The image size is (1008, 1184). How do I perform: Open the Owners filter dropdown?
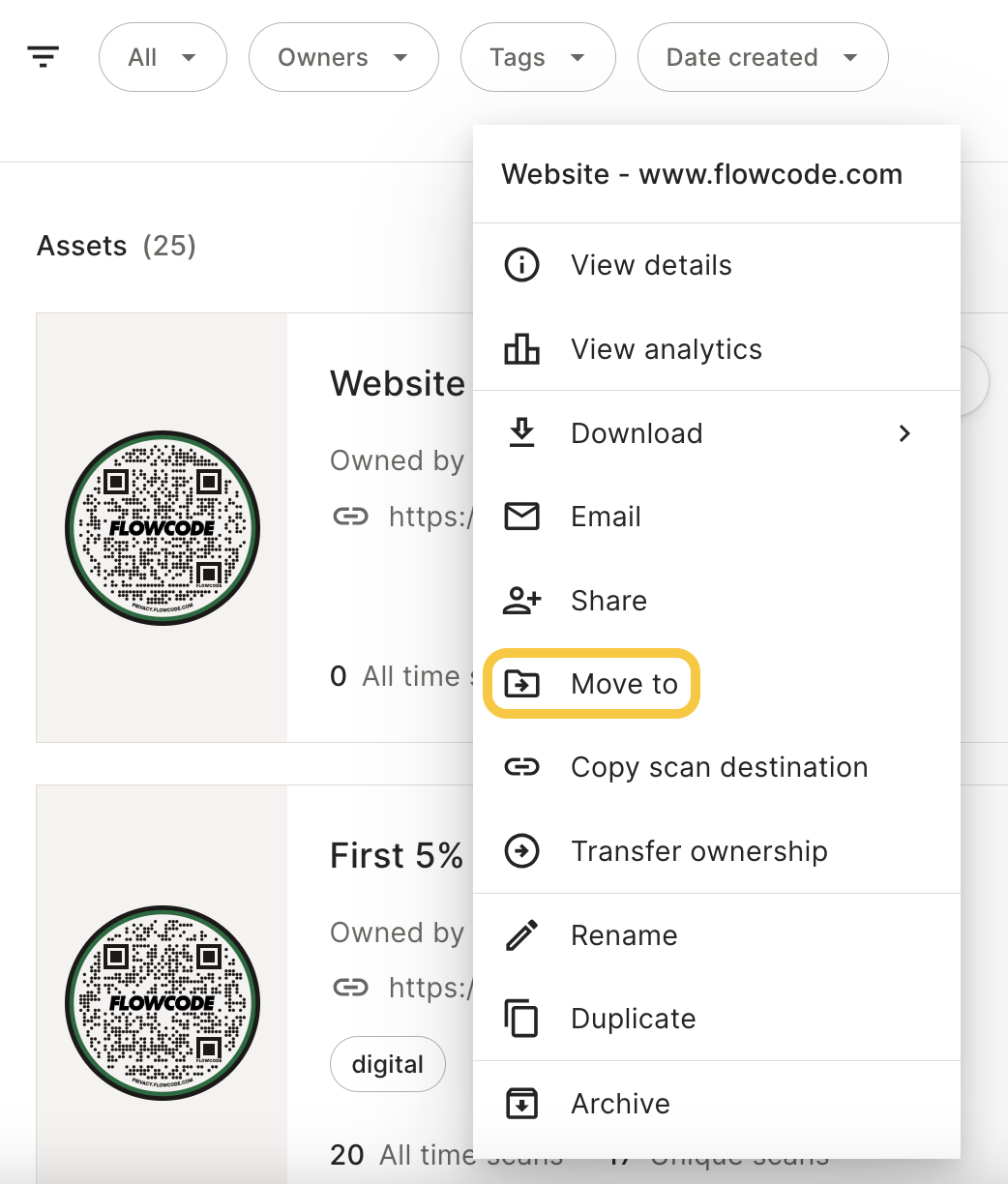pyautogui.click(x=343, y=58)
